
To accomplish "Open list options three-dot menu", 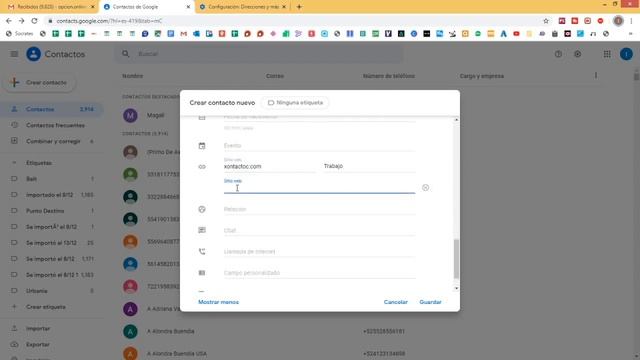I will [596, 76].
